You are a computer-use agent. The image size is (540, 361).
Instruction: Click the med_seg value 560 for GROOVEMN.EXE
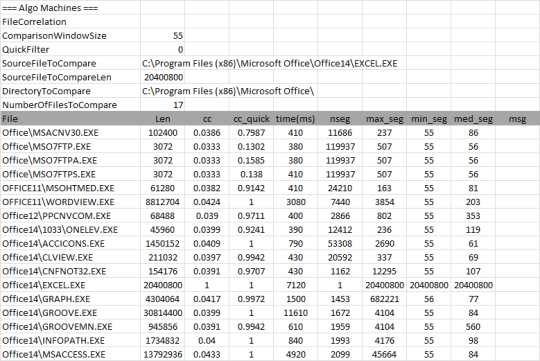pyautogui.click(x=473, y=327)
